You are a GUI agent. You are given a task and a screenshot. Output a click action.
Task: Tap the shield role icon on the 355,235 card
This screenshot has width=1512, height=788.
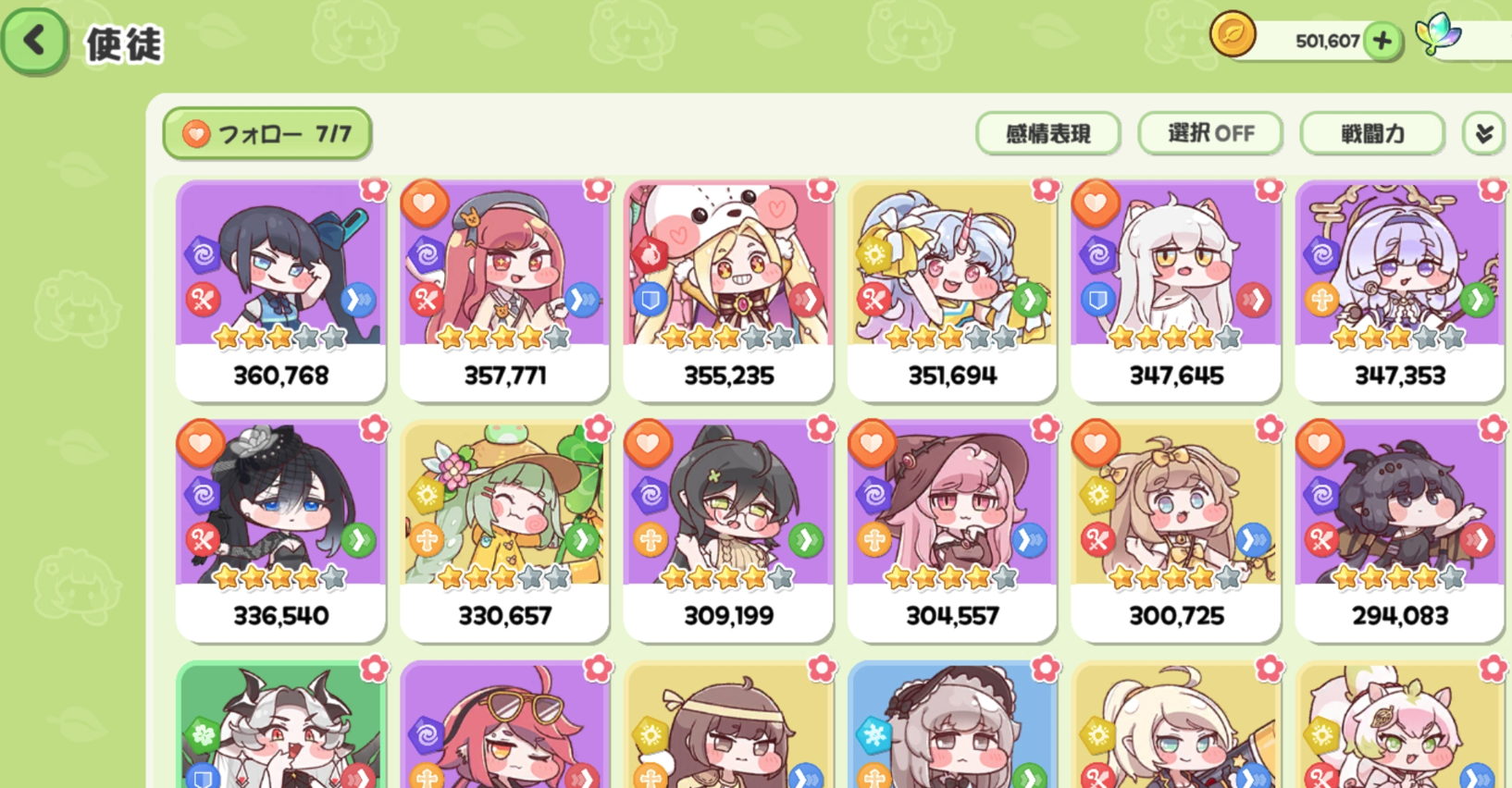(x=651, y=299)
